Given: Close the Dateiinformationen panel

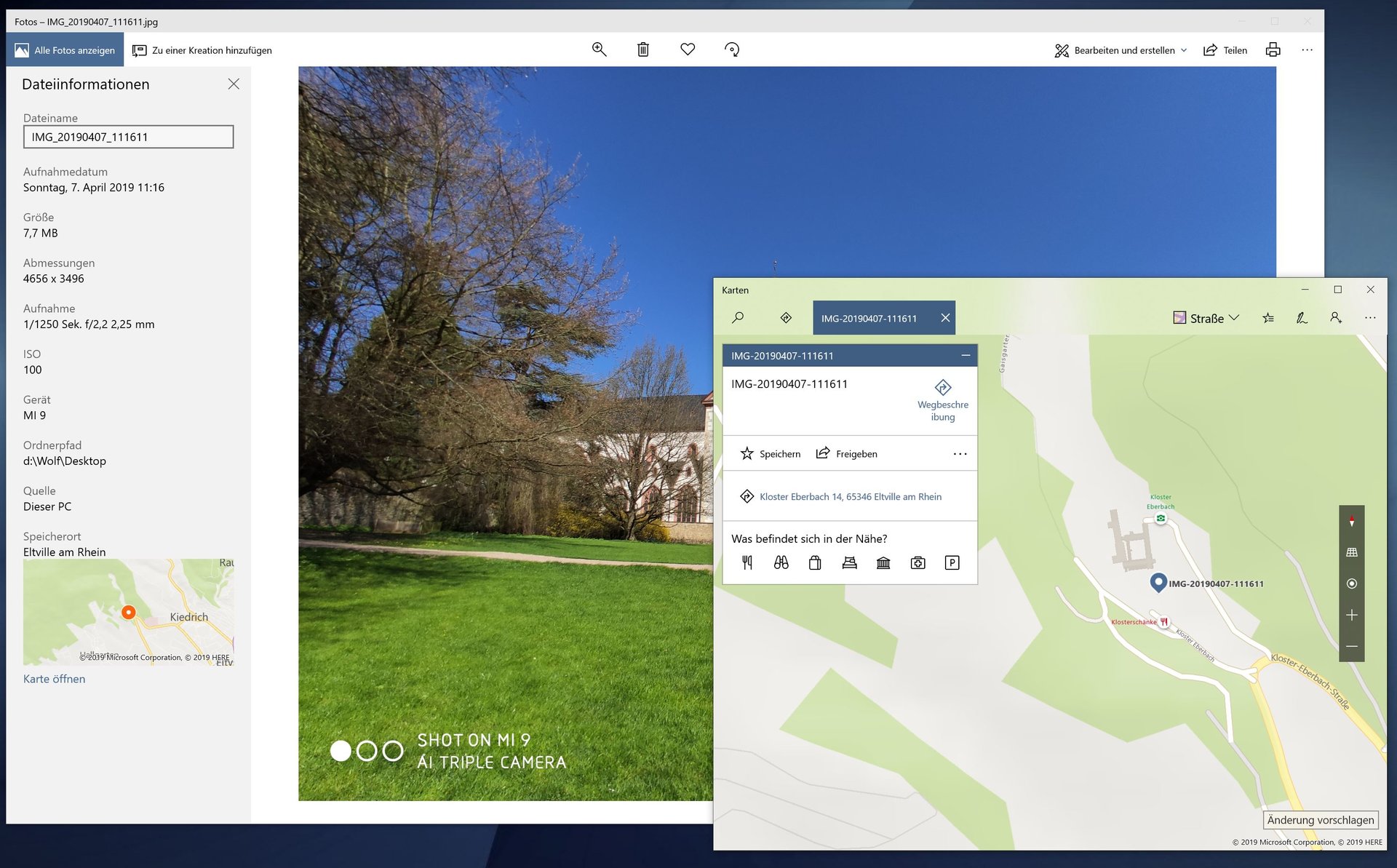Looking at the screenshot, I should click(234, 84).
